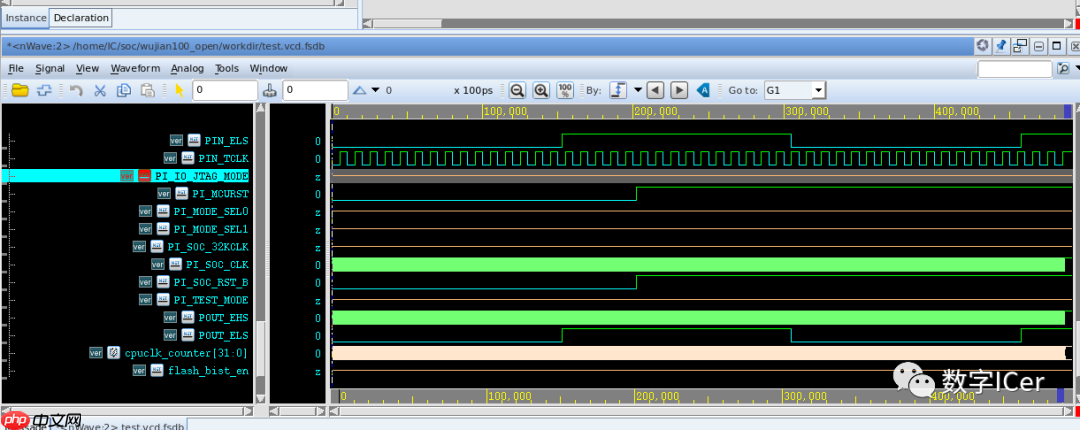The width and height of the screenshot is (1080, 430).
Task: Jump to next edge with right arrow
Action: tap(679, 90)
